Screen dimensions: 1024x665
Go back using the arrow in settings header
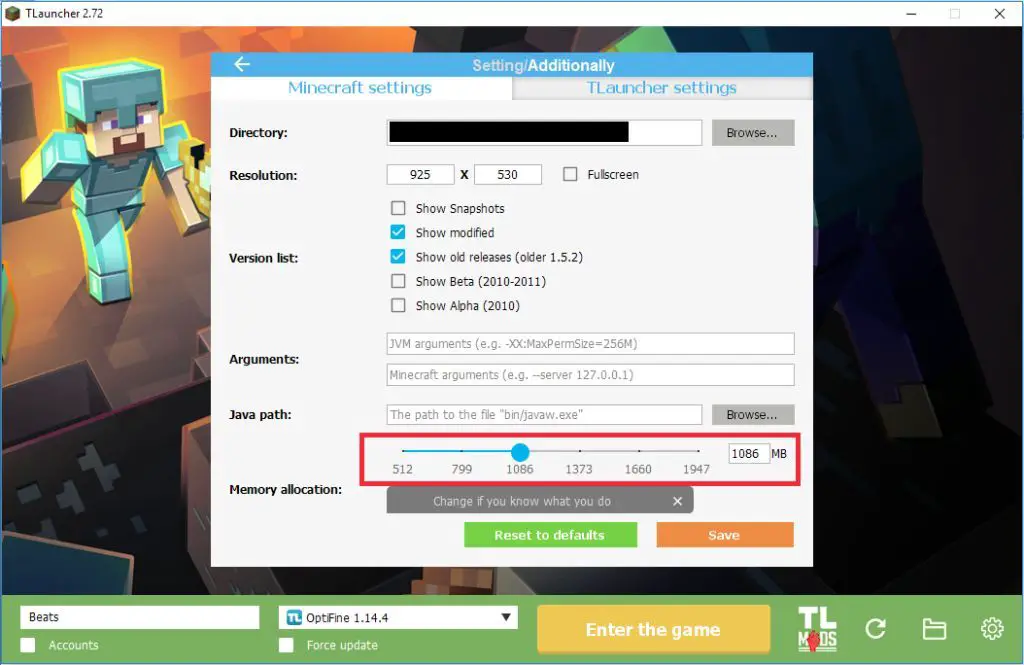pos(242,64)
